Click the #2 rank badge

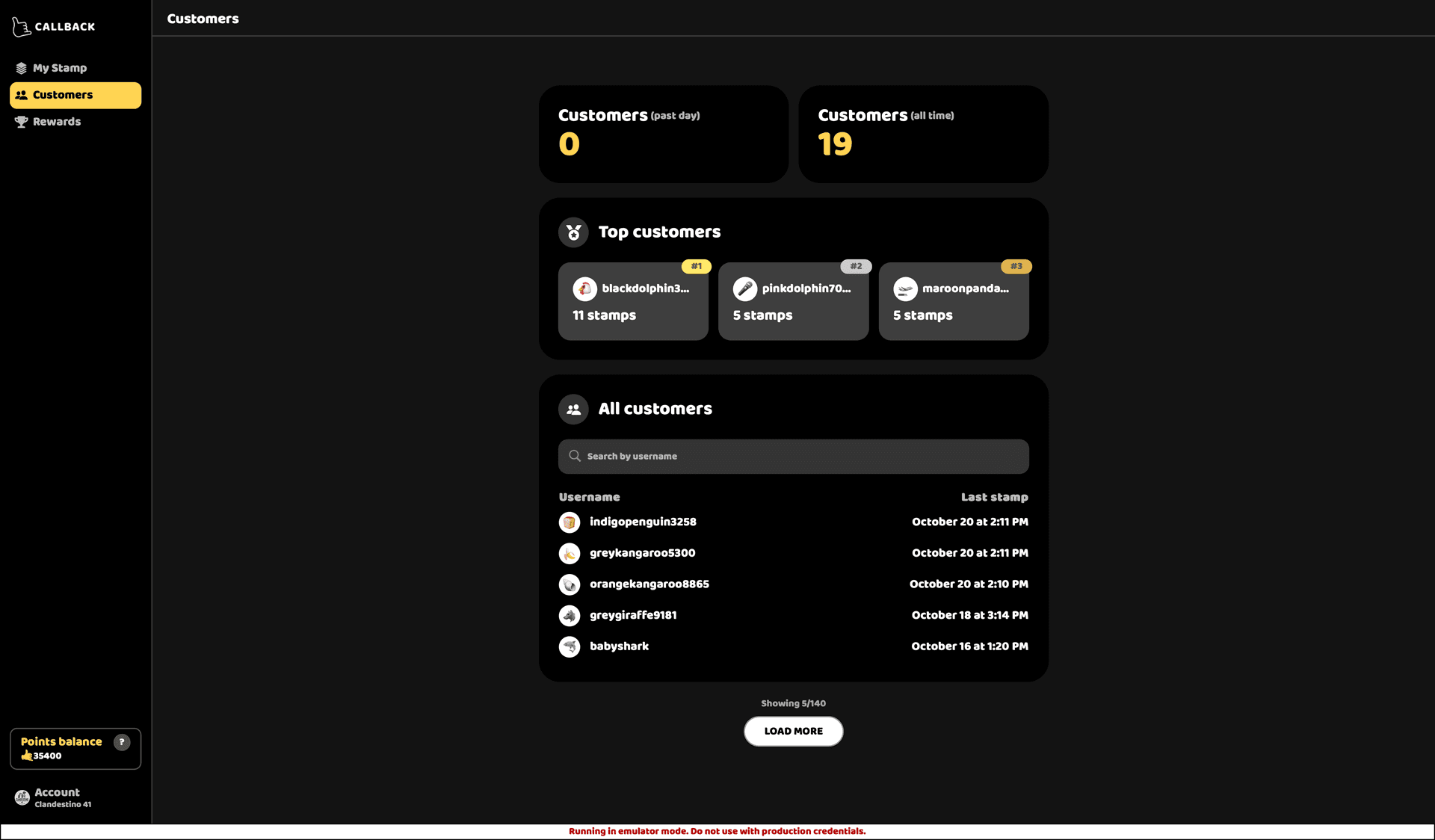point(856,266)
